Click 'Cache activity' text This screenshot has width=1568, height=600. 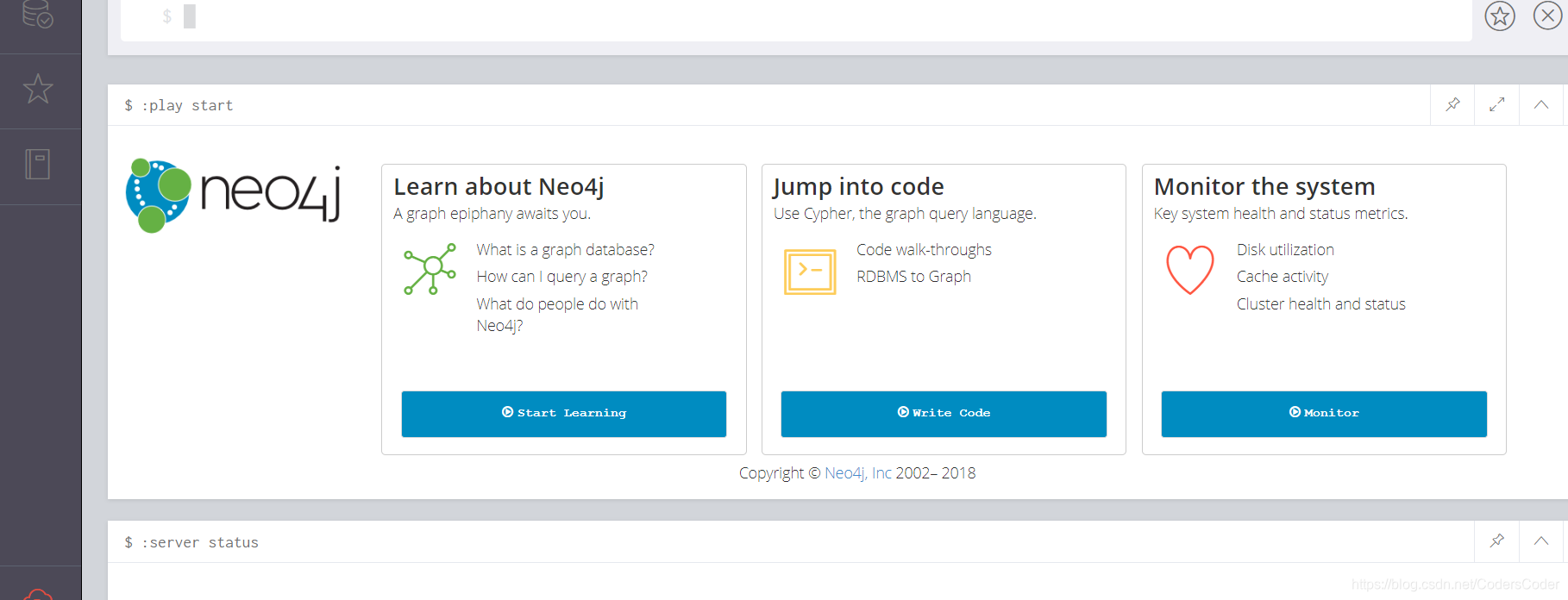1283,277
